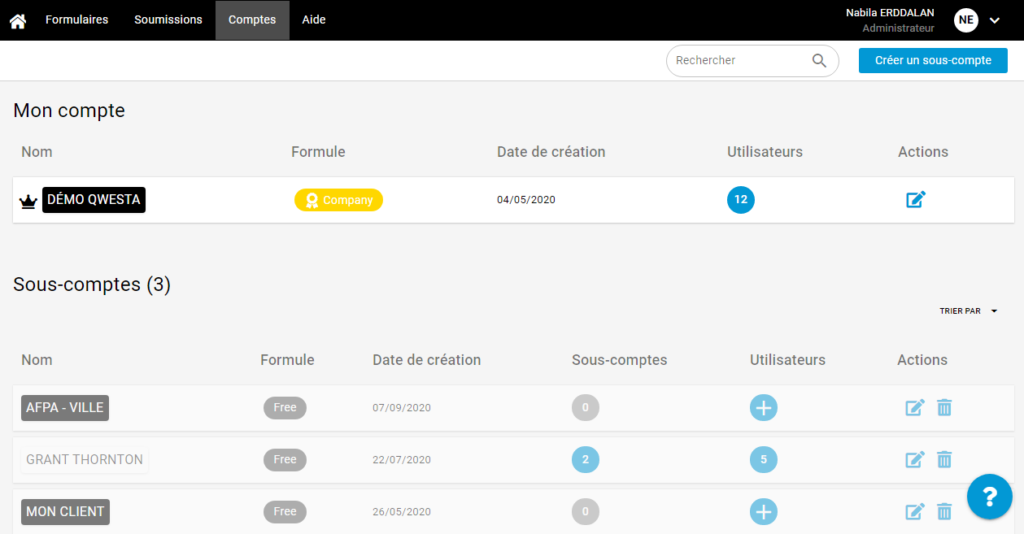Click the 26/05/2020 creation date
1024x534 pixels.
402,512
